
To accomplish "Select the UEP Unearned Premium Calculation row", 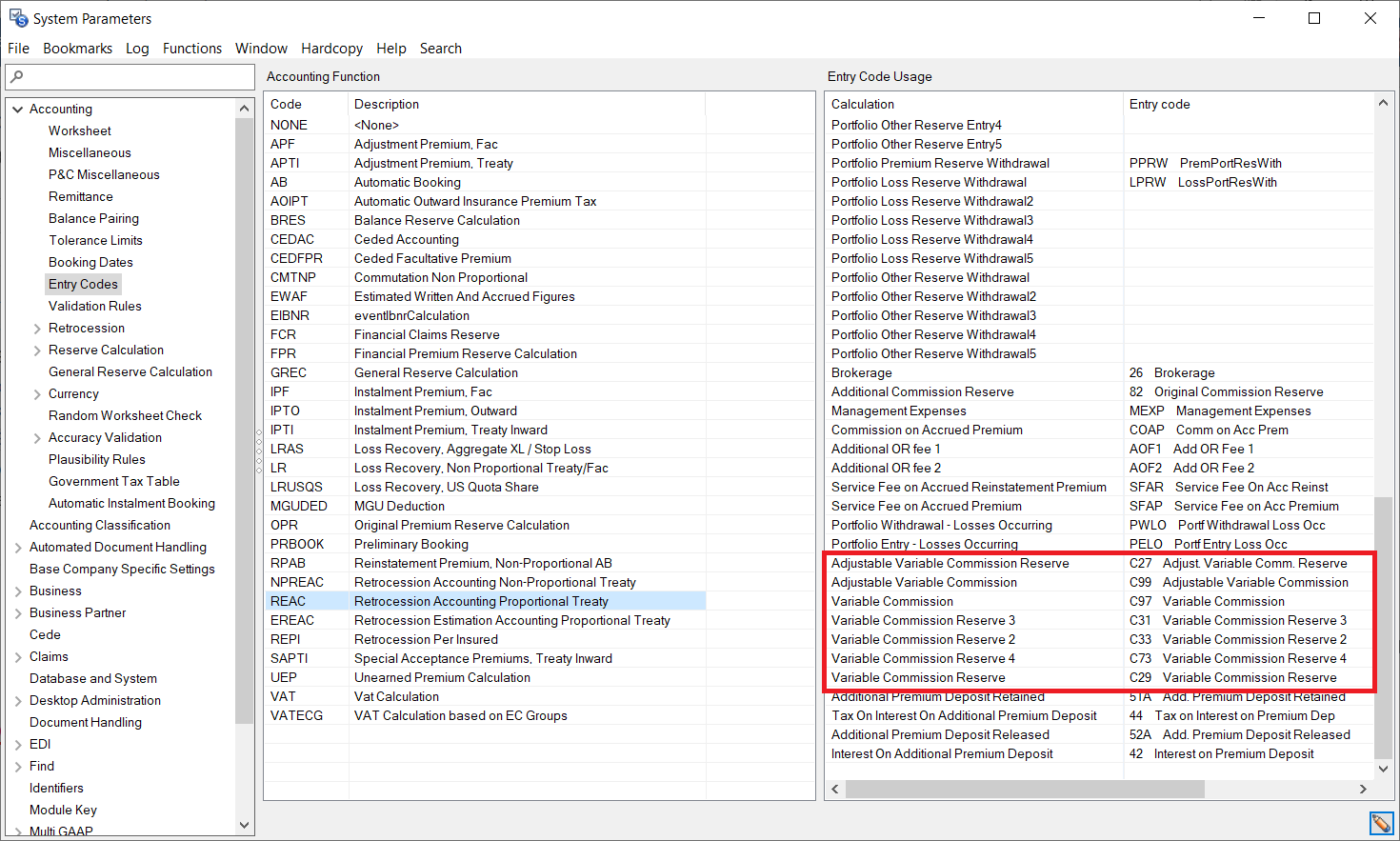I will [x=442, y=677].
